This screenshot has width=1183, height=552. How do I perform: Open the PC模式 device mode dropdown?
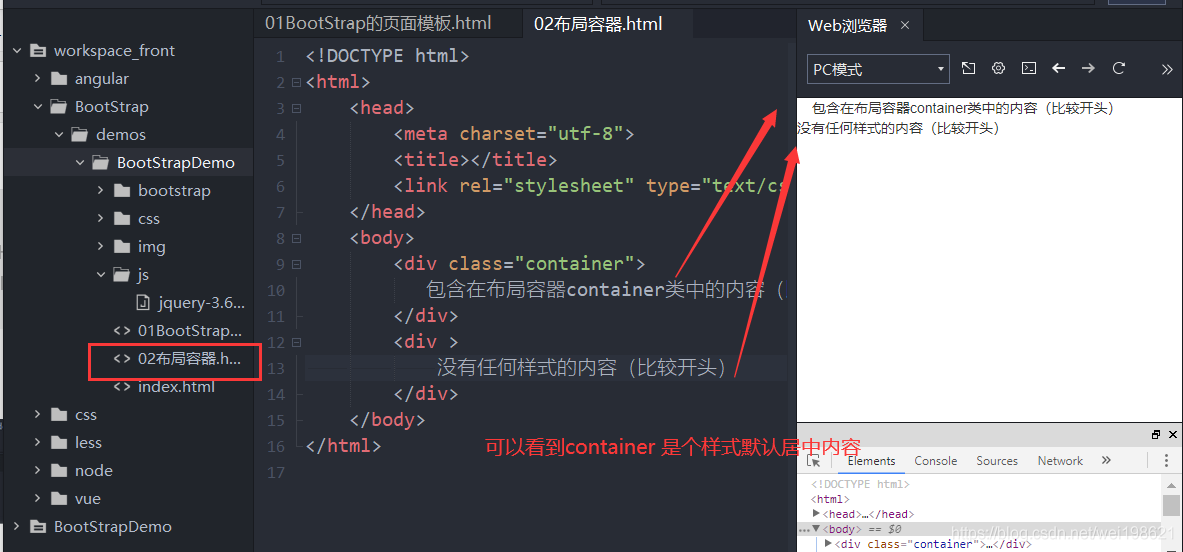[878, 69]
